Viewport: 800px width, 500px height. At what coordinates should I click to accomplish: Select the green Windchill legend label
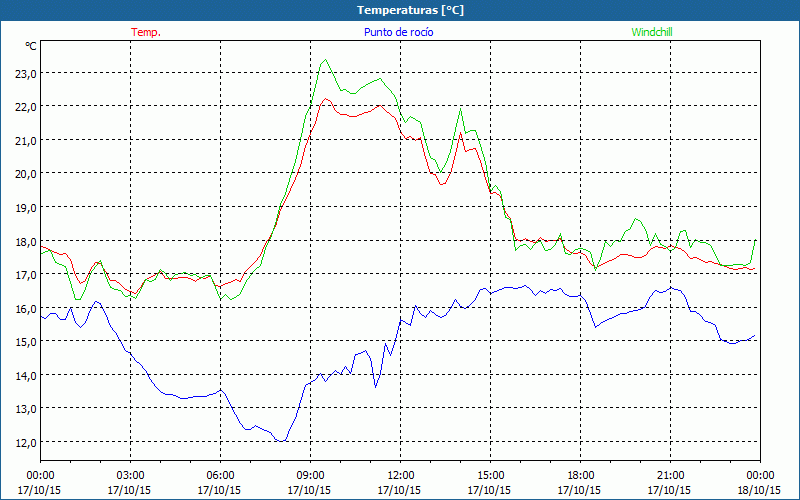point(652,32)
